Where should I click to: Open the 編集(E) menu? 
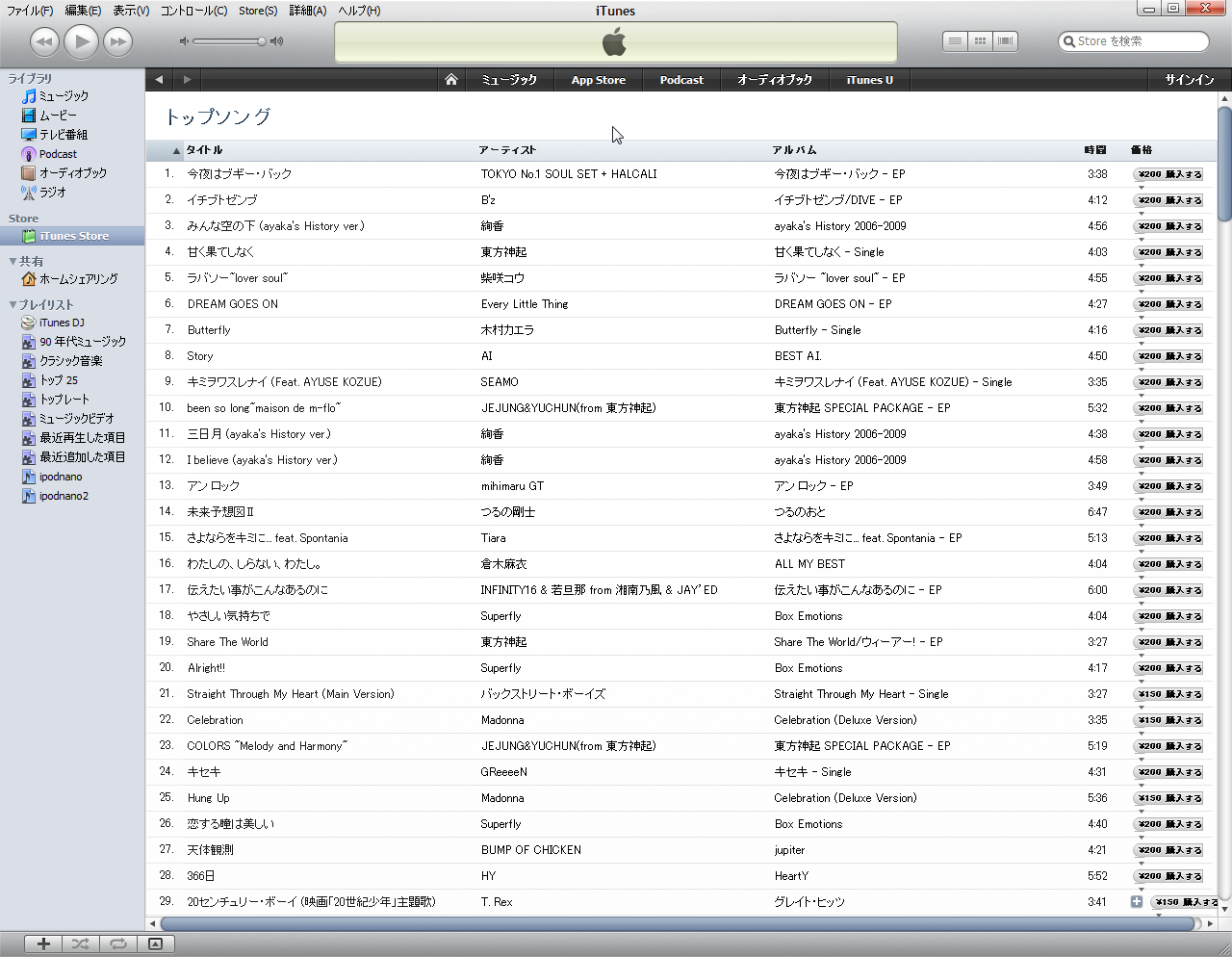click(x=83, y=11)
